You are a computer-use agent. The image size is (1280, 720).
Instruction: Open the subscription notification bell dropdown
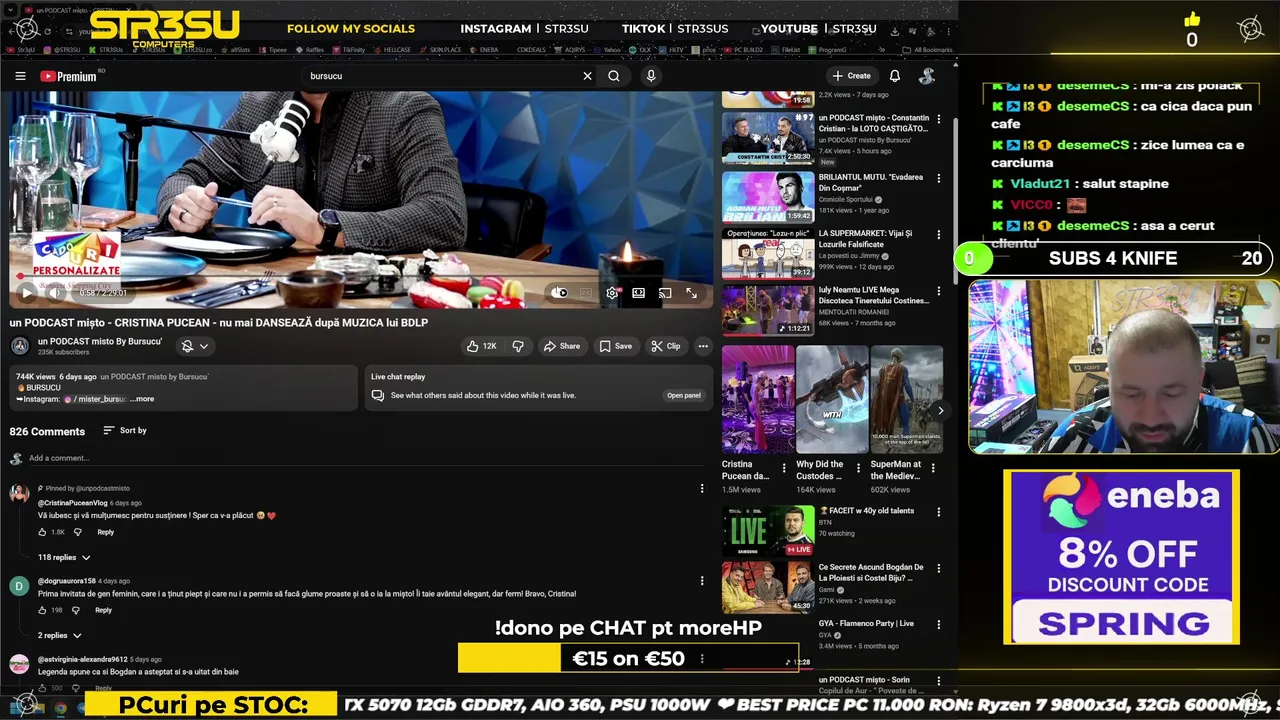[194, 346]
